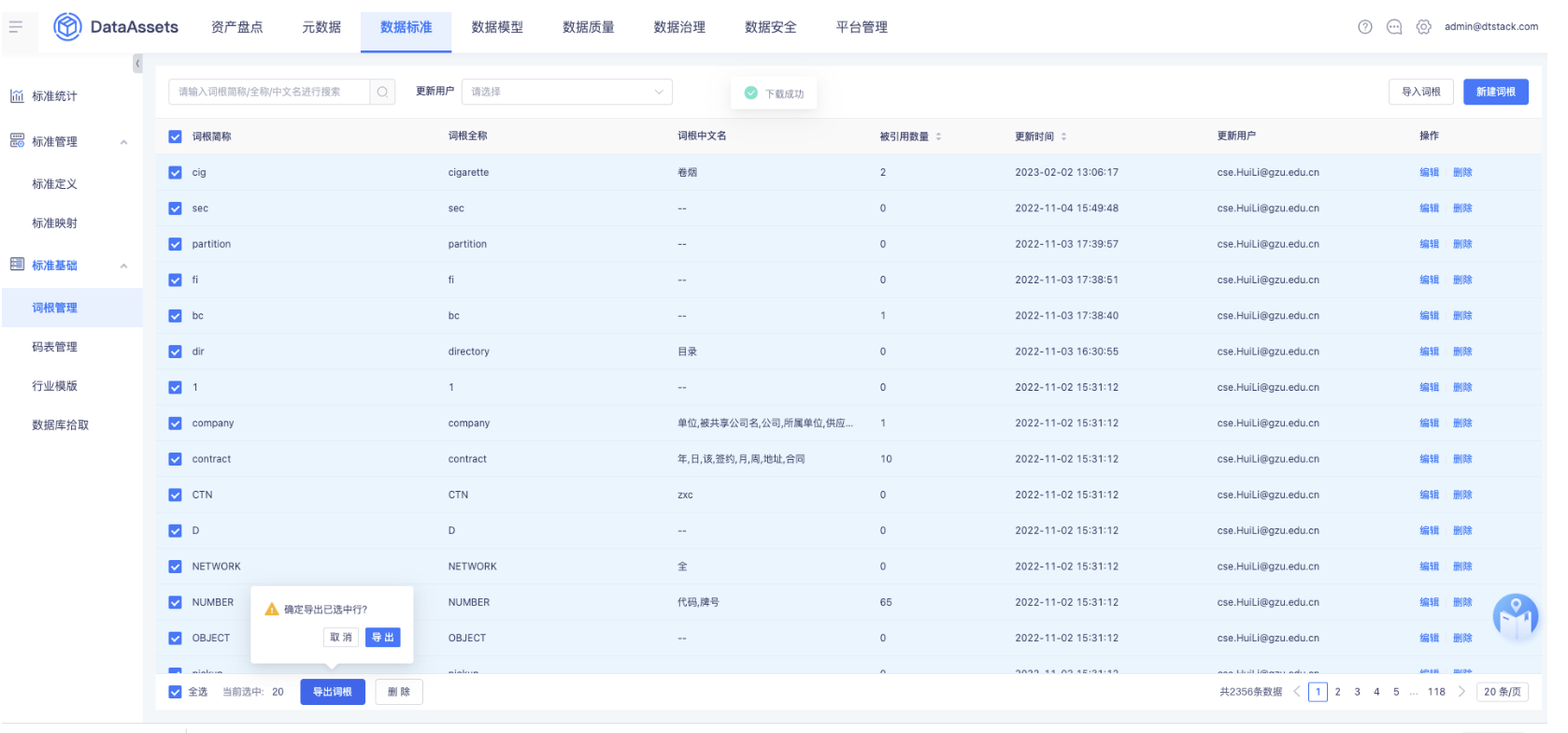This screenshot has height=733, width=1568.
Task: Switch to 资产盘点 tab
Action: pos(237,27)
